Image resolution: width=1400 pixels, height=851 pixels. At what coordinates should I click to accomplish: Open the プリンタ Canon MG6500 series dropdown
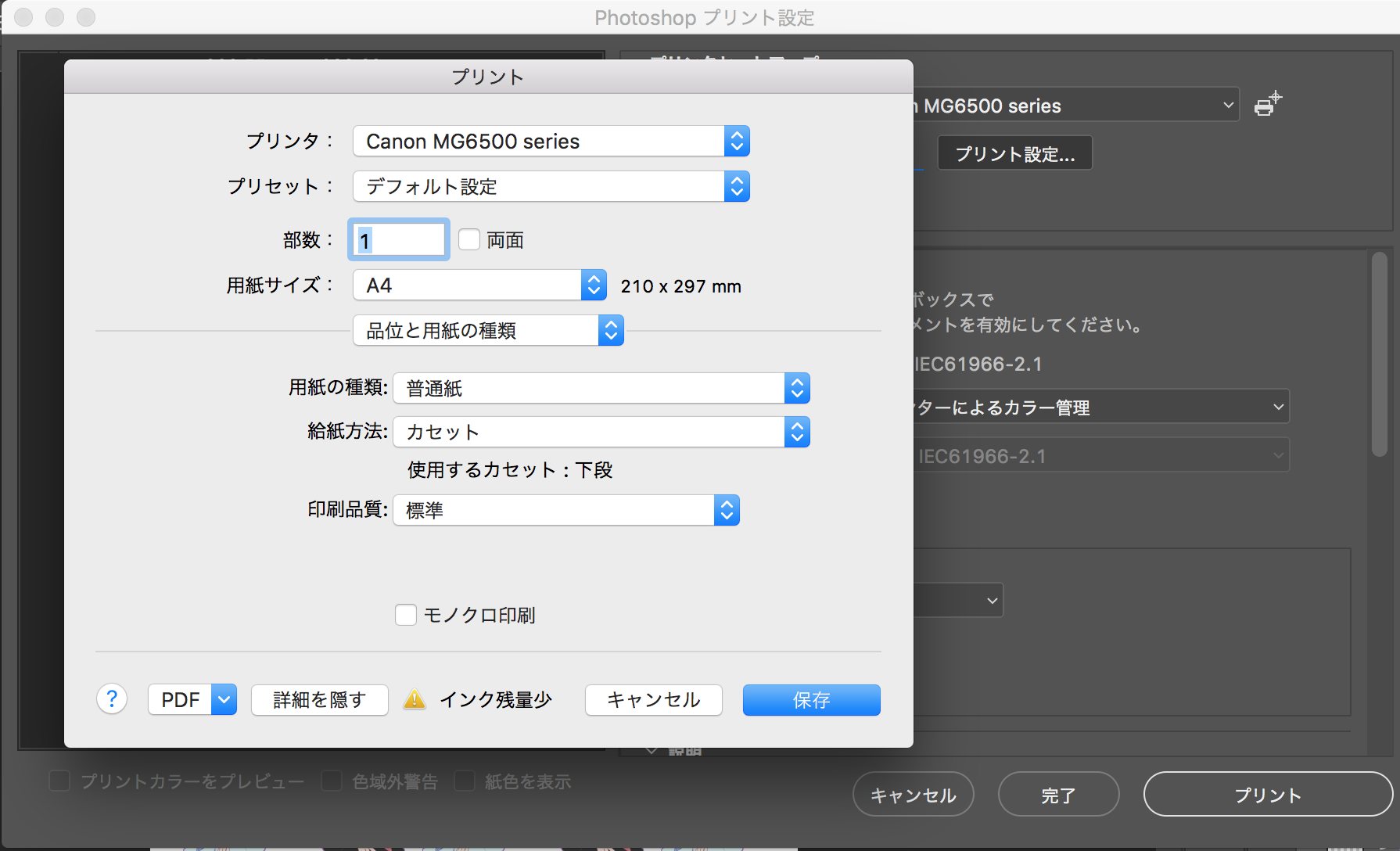click(x=551, y=142)
